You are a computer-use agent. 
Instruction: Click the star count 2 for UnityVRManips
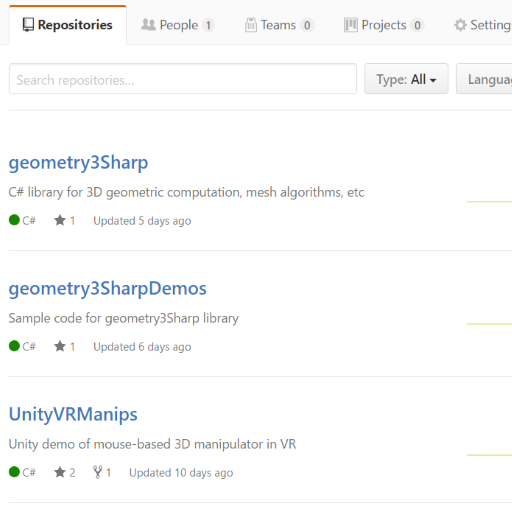[x=72, y=473]
